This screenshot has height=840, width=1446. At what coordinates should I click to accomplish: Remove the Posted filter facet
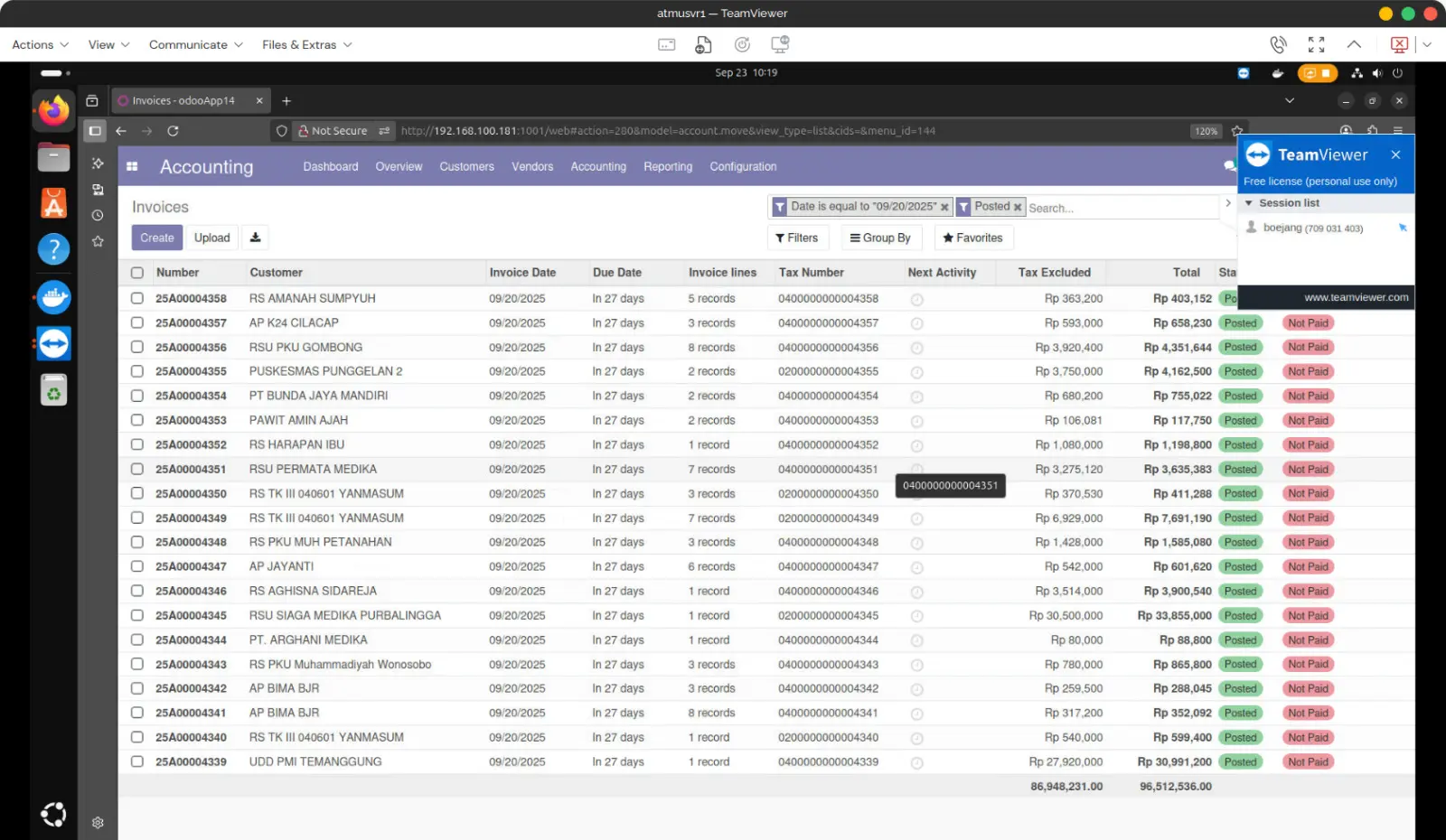click(1018, 207)
